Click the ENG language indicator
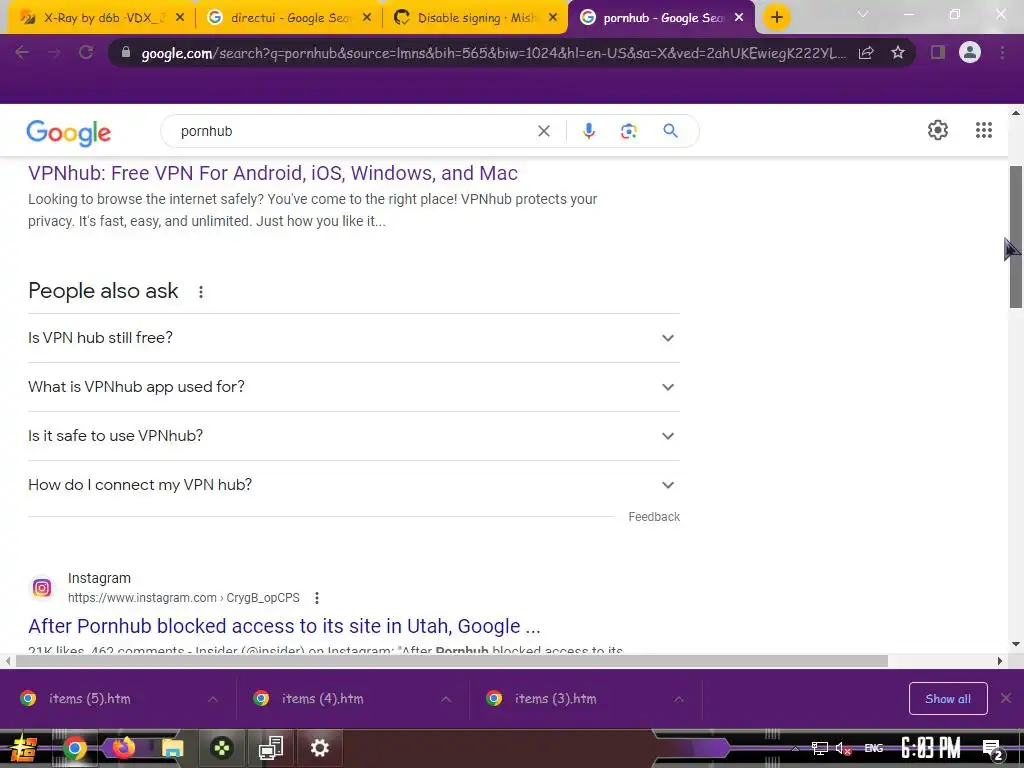The height and width of the screenshot is (768, 1024). coord(874,748)
